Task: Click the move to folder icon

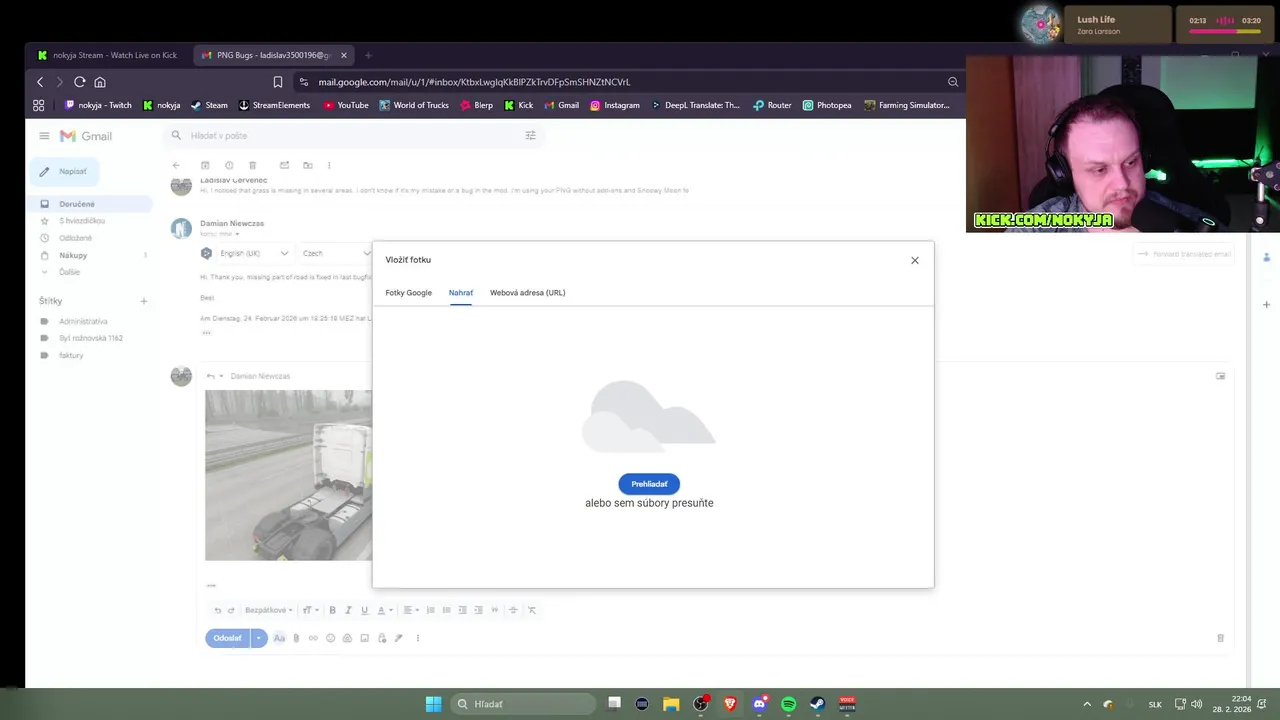Action: [x=308, y=165]
